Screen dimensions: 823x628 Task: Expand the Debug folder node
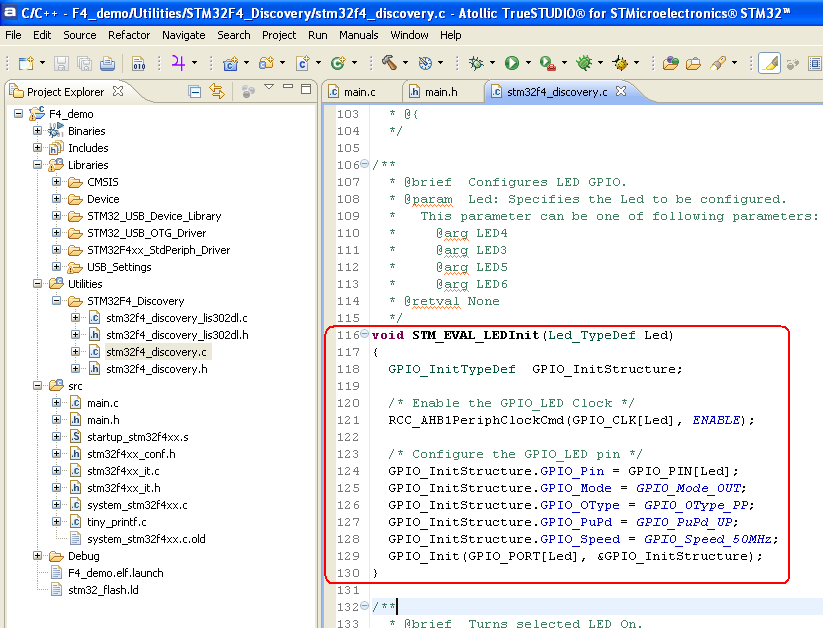[x=37, y=556]
